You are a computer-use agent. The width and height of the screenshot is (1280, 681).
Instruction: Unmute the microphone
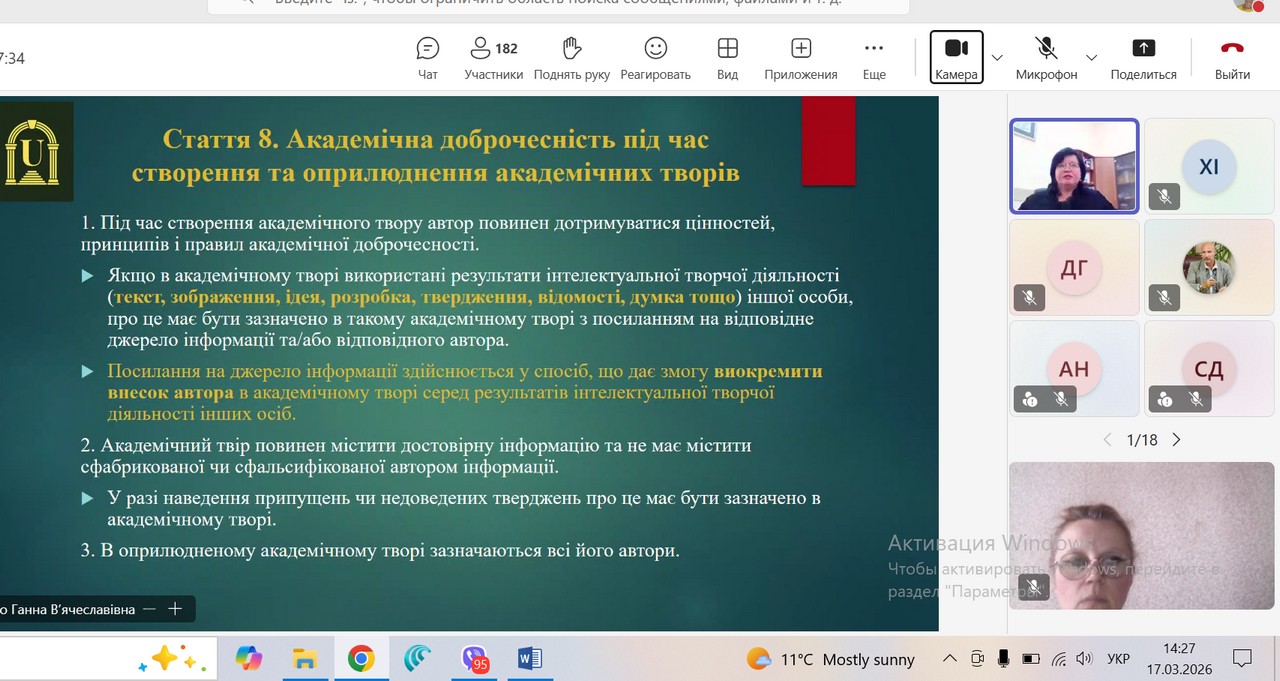[1046, 59]
